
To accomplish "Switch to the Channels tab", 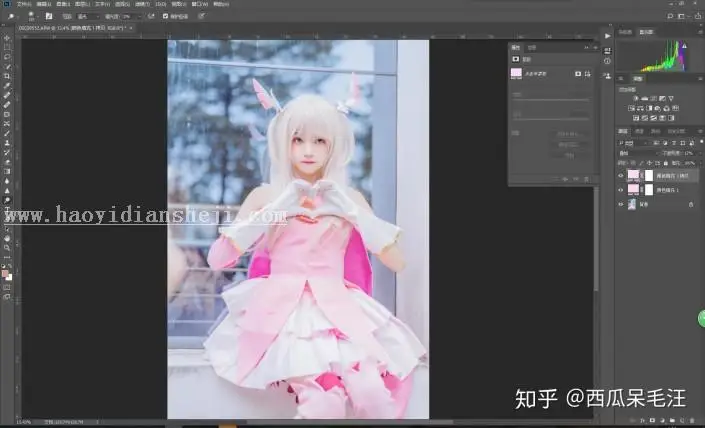I will tap(639, 131).
